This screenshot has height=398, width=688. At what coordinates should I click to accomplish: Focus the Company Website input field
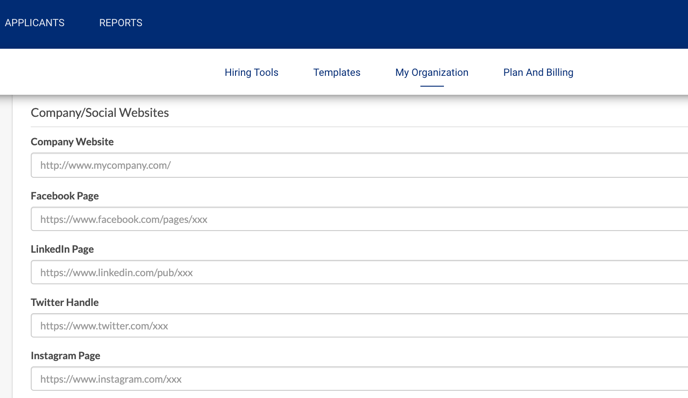(359, 165)
